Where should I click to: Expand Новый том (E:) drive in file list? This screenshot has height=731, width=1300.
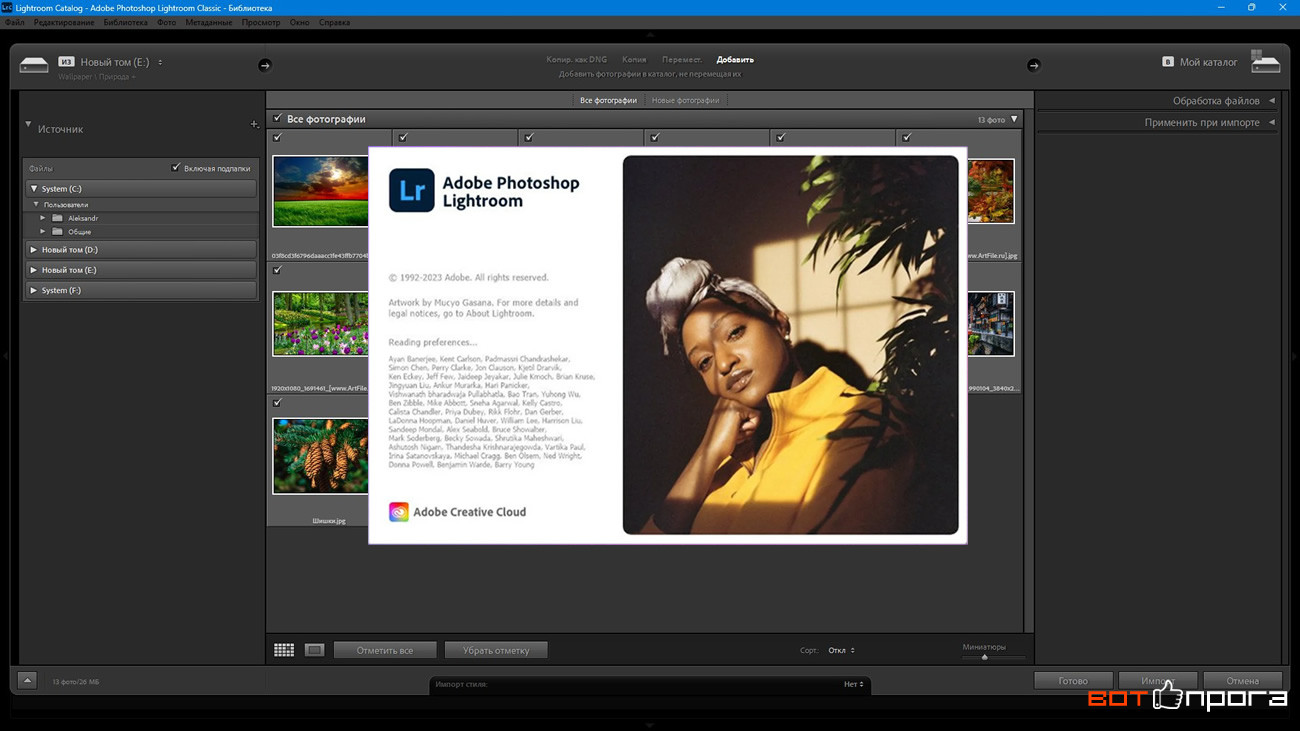pos(34,270)
